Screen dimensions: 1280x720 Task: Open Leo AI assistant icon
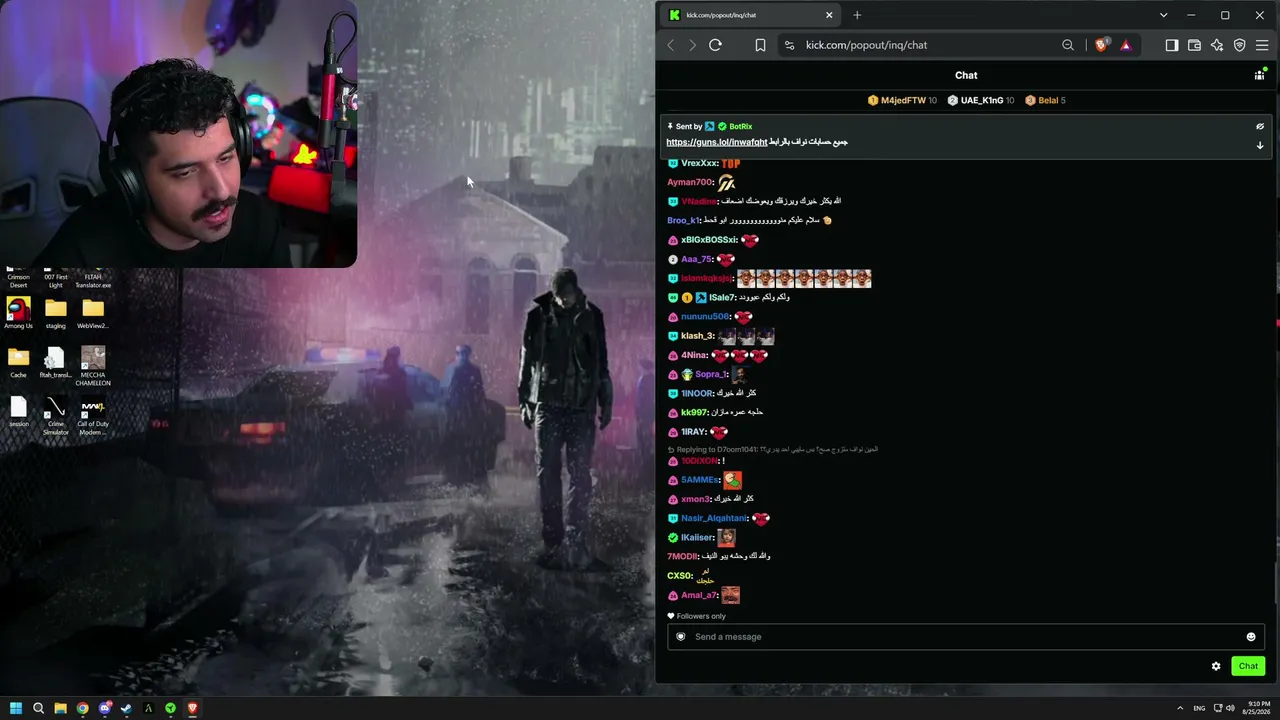[1217, 45]
